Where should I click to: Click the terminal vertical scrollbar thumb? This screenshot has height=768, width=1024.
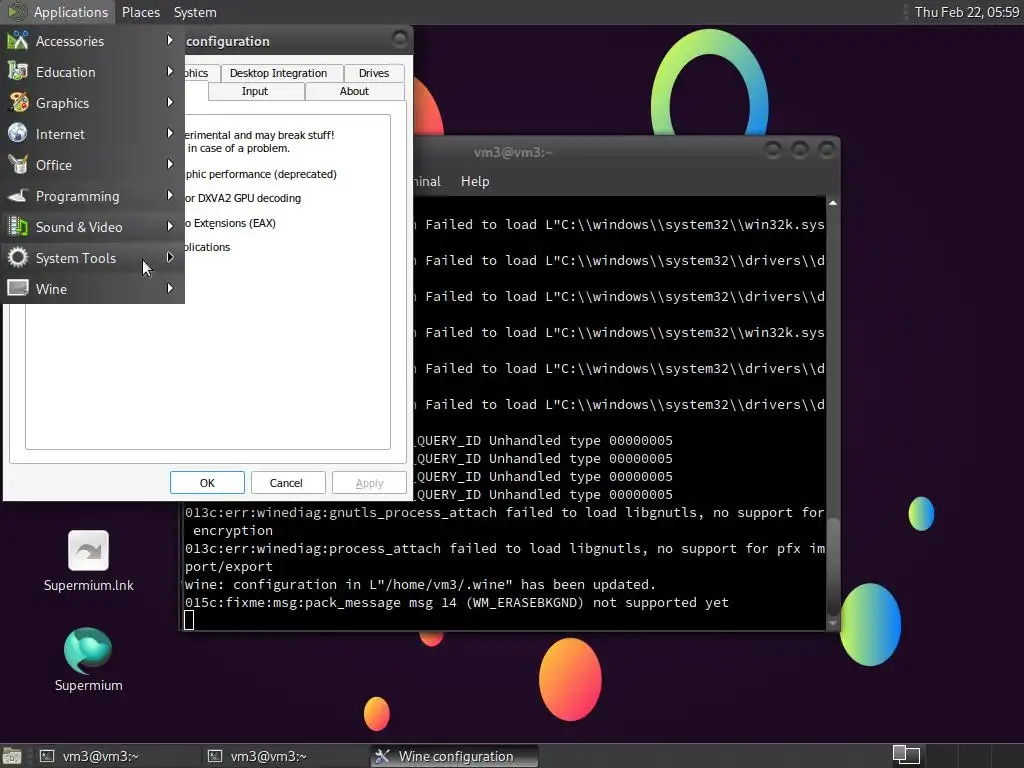pos(833,566)
